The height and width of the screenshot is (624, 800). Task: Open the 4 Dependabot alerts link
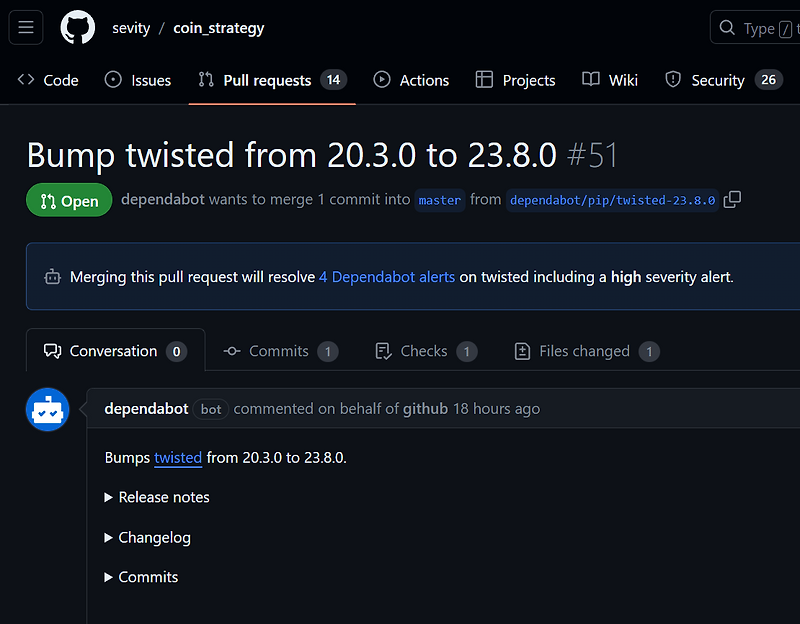pyautogui.click(x=387, y=276)
